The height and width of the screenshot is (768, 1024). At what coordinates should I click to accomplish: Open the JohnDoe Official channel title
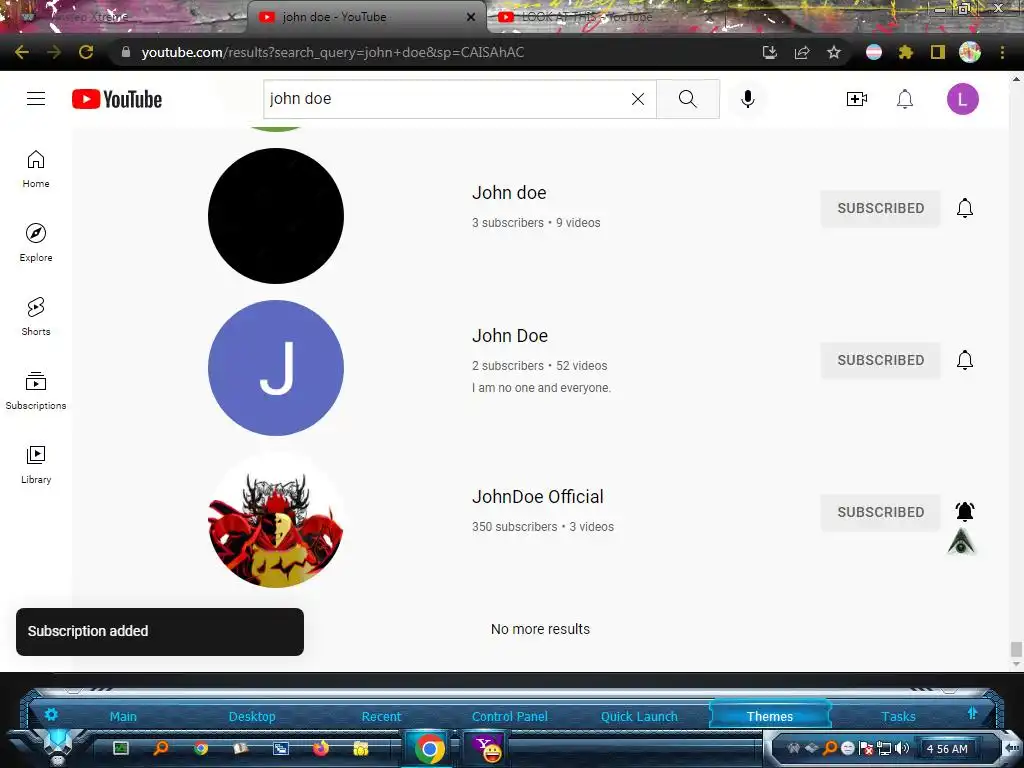pos(537,497)
